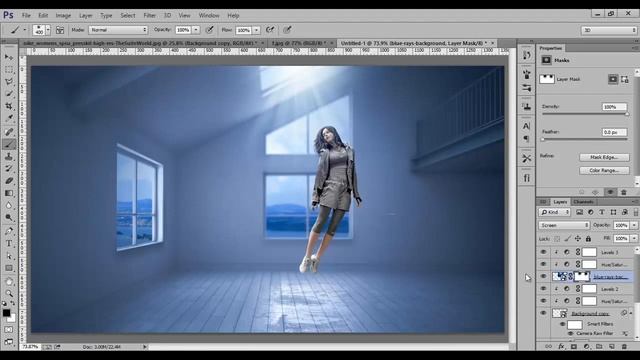This screenshot has height=360, width=640.
Task: Toggle Quick Mask mode
Action: coord(9,329)
